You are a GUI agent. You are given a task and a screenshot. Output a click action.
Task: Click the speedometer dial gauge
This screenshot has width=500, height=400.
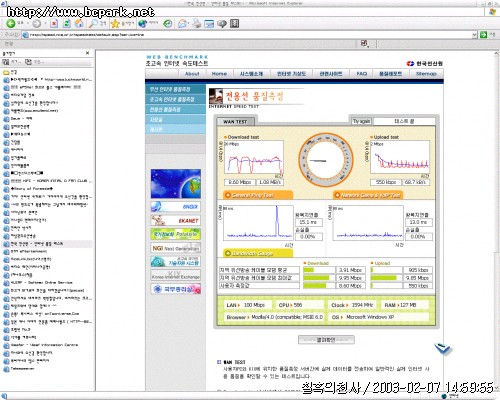pyautogui.click(x=325, y=160)
